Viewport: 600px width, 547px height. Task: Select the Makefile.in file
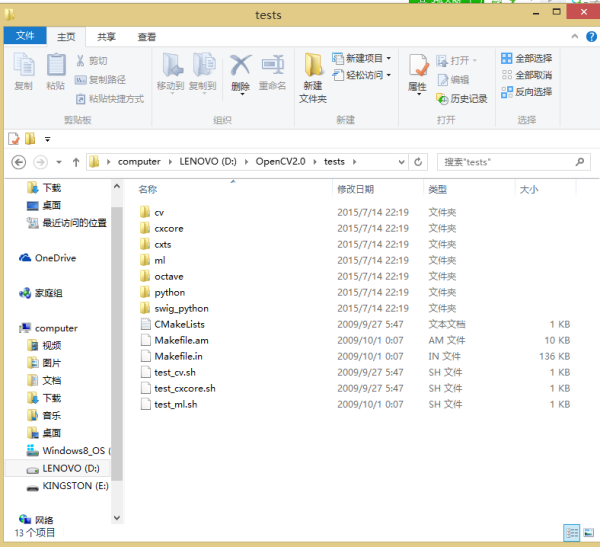[171, 356]
